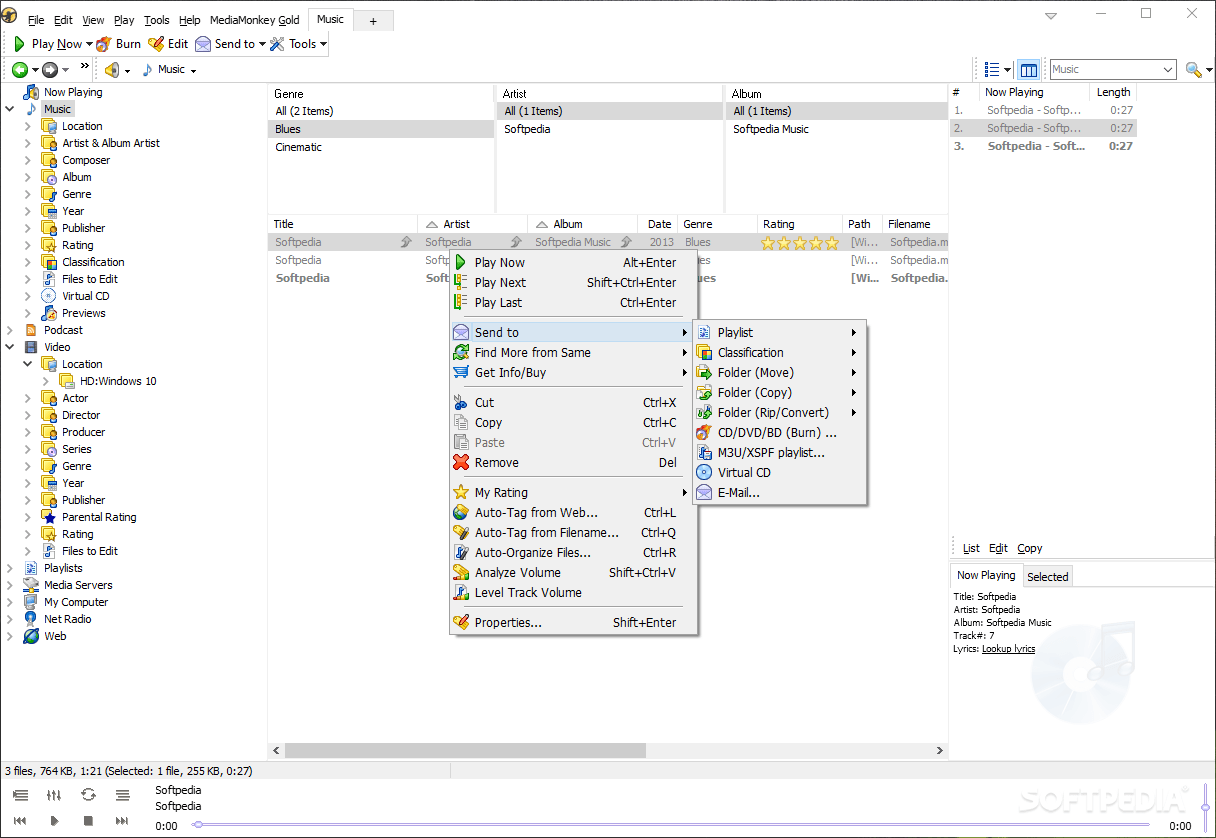The height and width of the screenshot is (838, 1216).
Task: Click the playback seek bar
Action: 675,824
